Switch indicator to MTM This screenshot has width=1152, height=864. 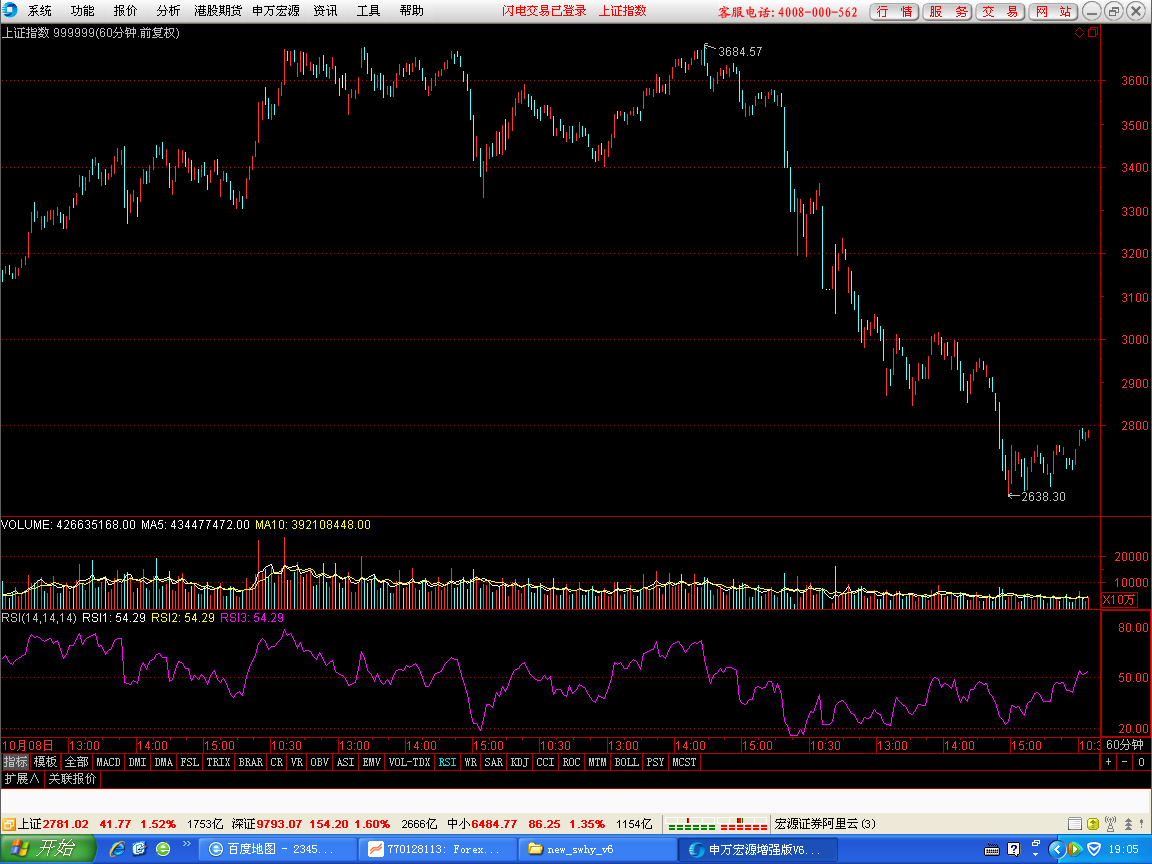pos(597,762)
